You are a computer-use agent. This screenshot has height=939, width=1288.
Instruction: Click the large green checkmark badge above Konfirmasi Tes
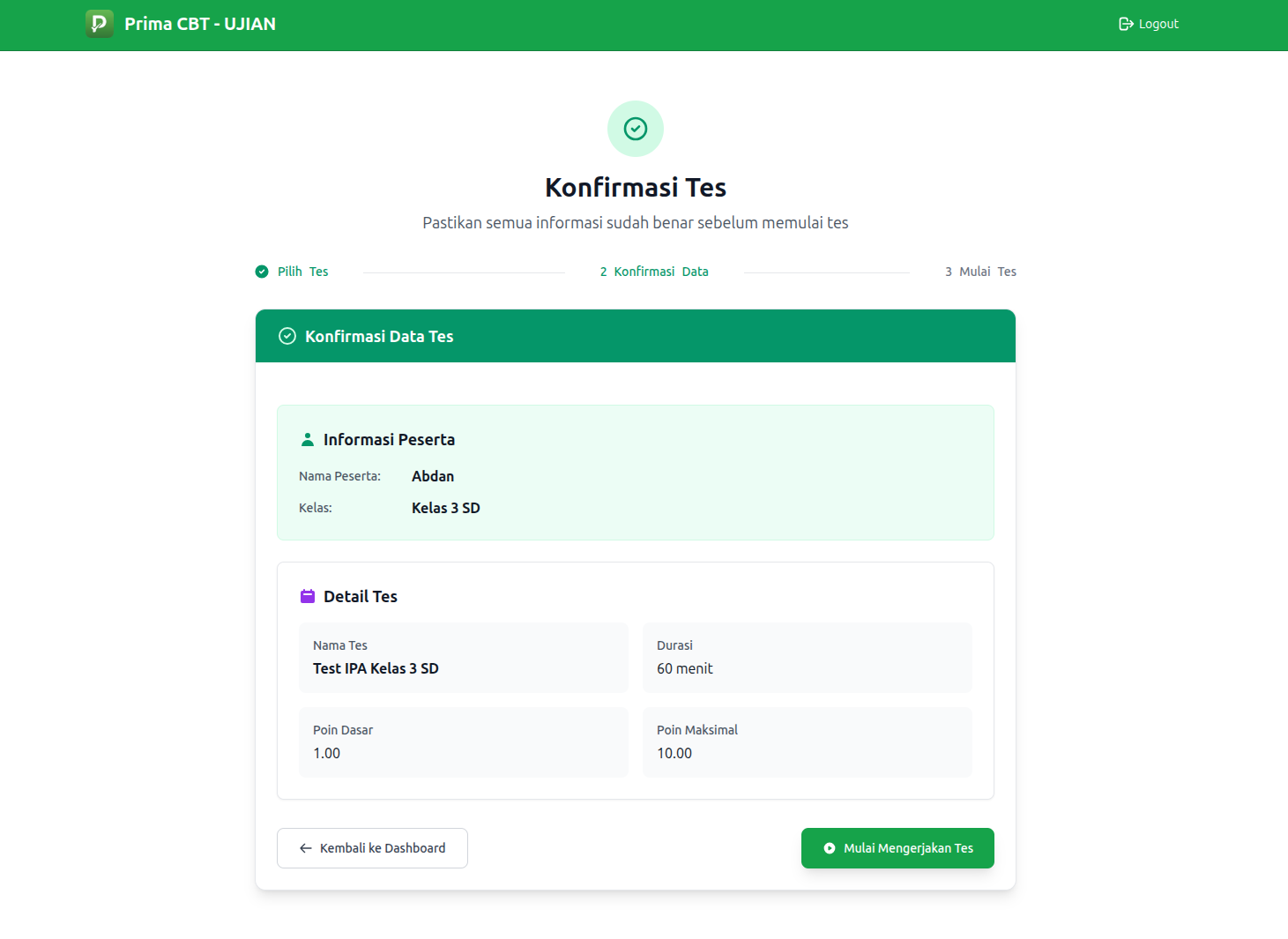click(x=635, y=129)
